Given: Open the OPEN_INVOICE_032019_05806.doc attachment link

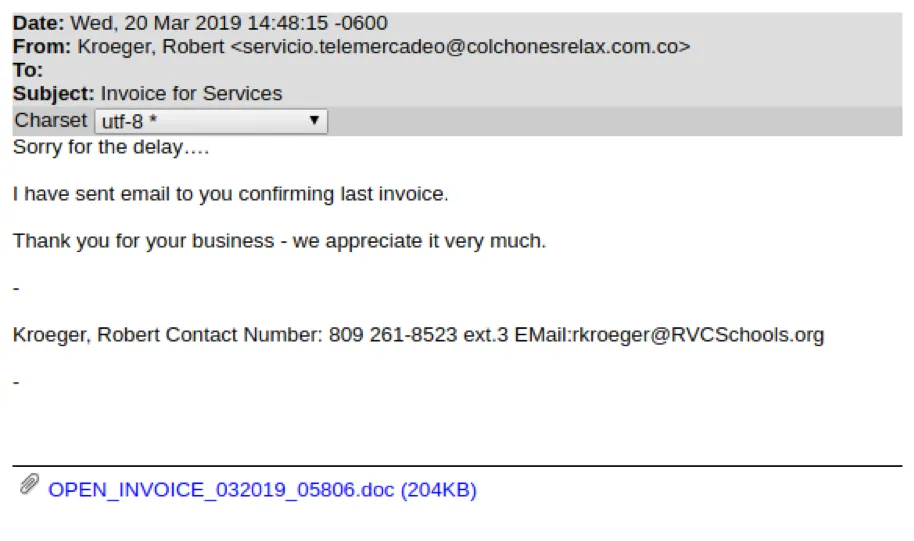Looking at the screenshot, I should (x=222, y=490).
